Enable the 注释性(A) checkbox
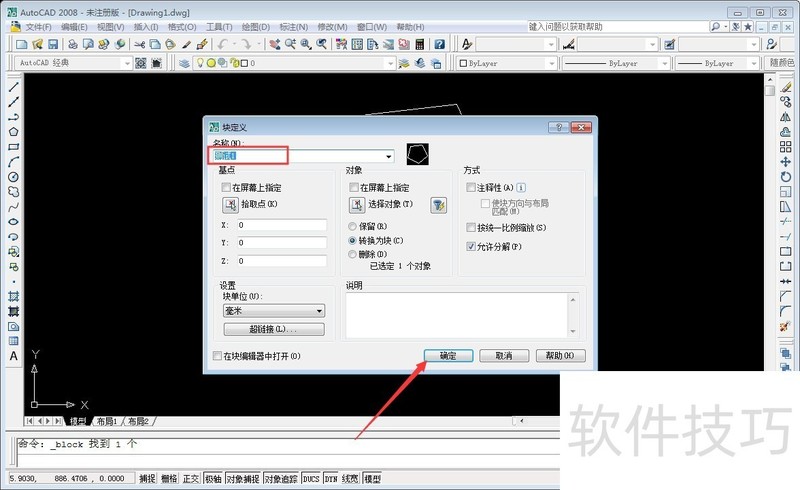Image resolution: width=800 pixels, height=490 pixels. (x=471, y=187)
